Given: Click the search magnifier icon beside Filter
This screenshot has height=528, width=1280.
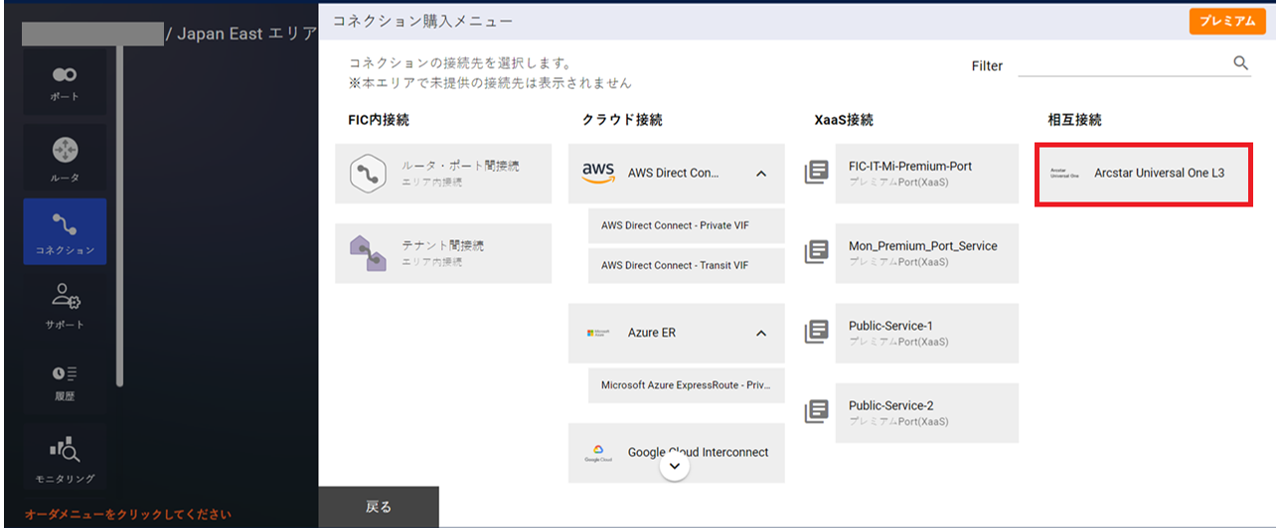Looking at the screenshot, I should pos(1240,63).
